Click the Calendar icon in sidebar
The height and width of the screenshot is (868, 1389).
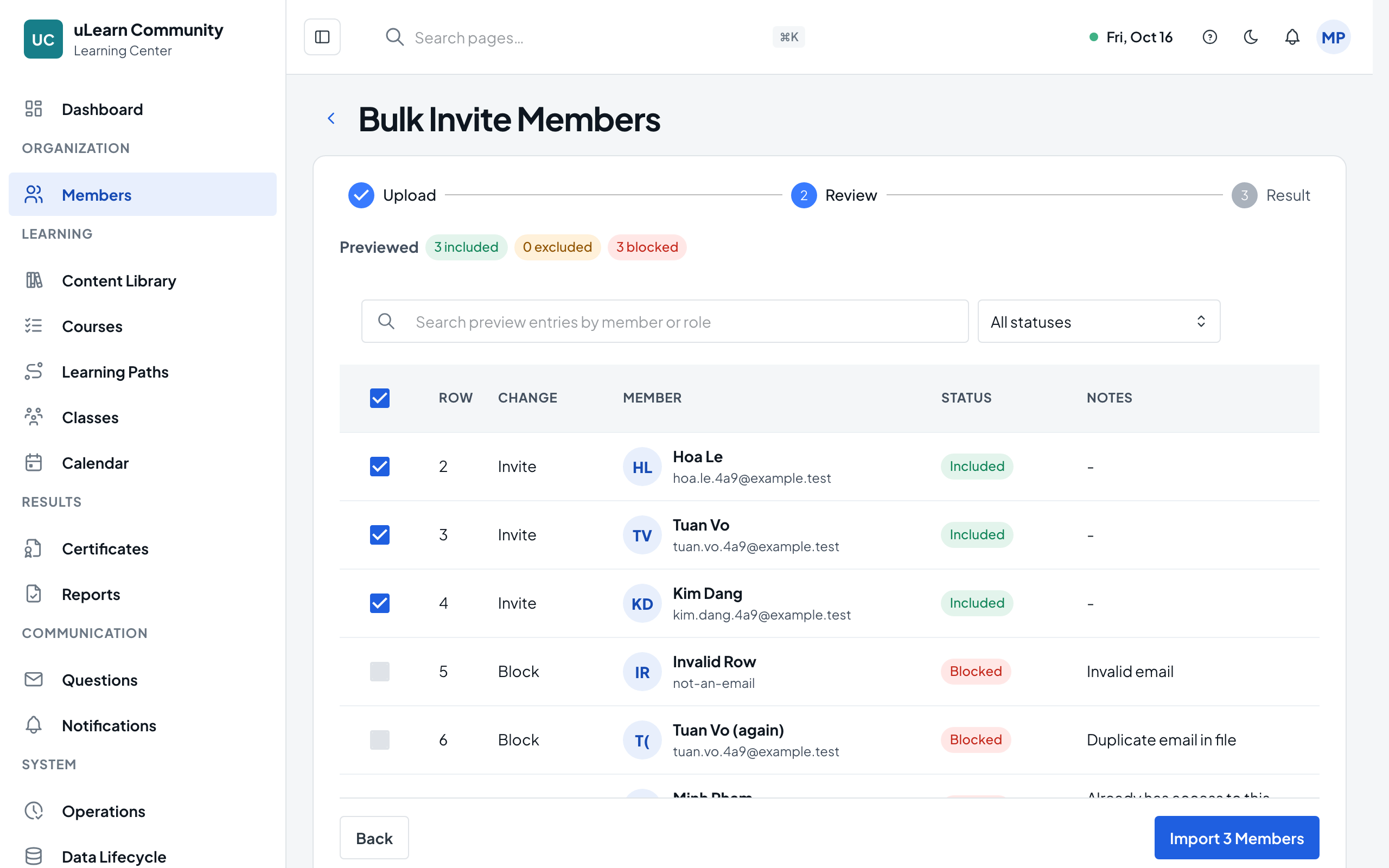tap(34, 462)
